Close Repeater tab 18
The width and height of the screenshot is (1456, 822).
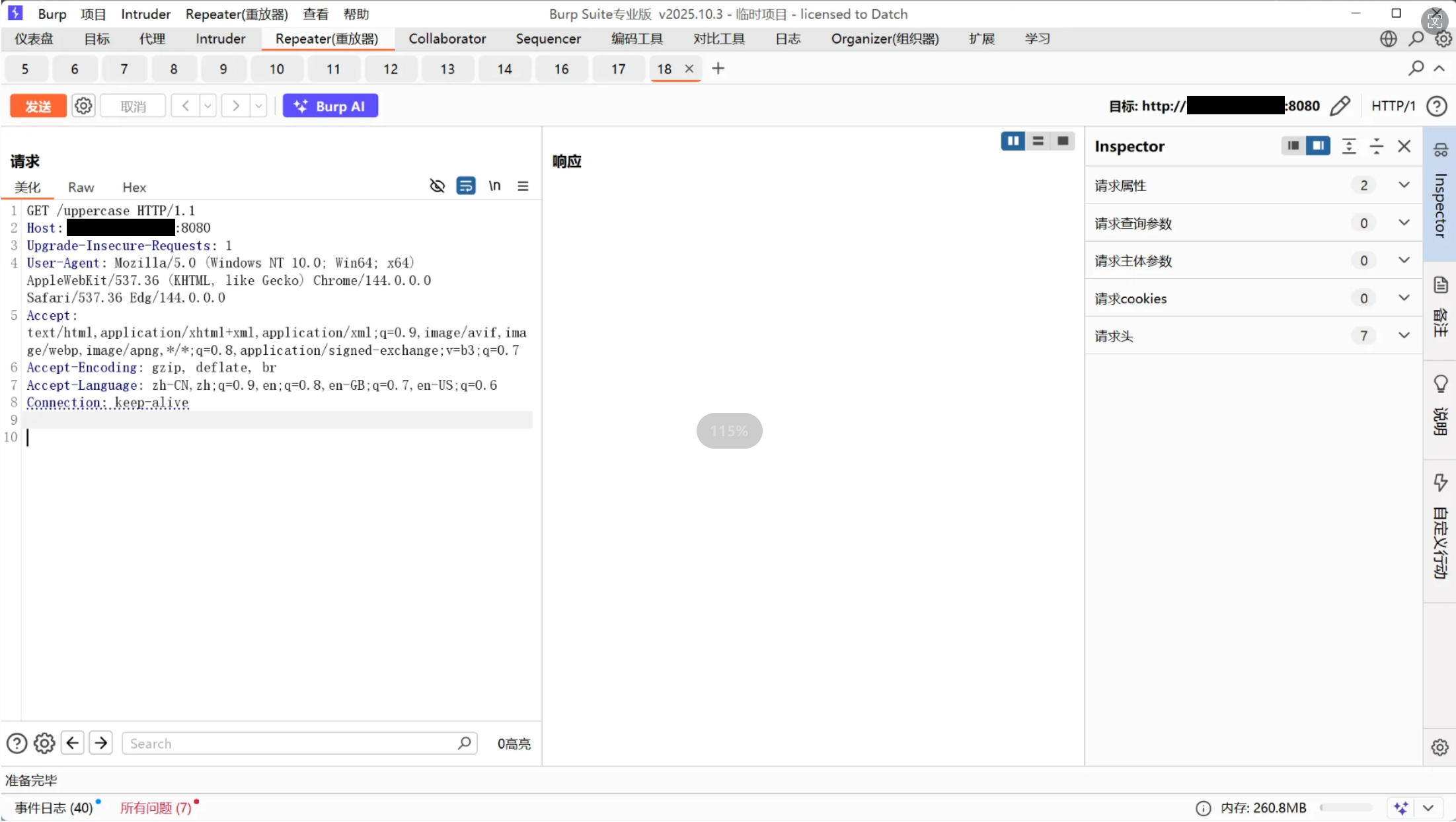pyautogui.click(x=689, y=68)
